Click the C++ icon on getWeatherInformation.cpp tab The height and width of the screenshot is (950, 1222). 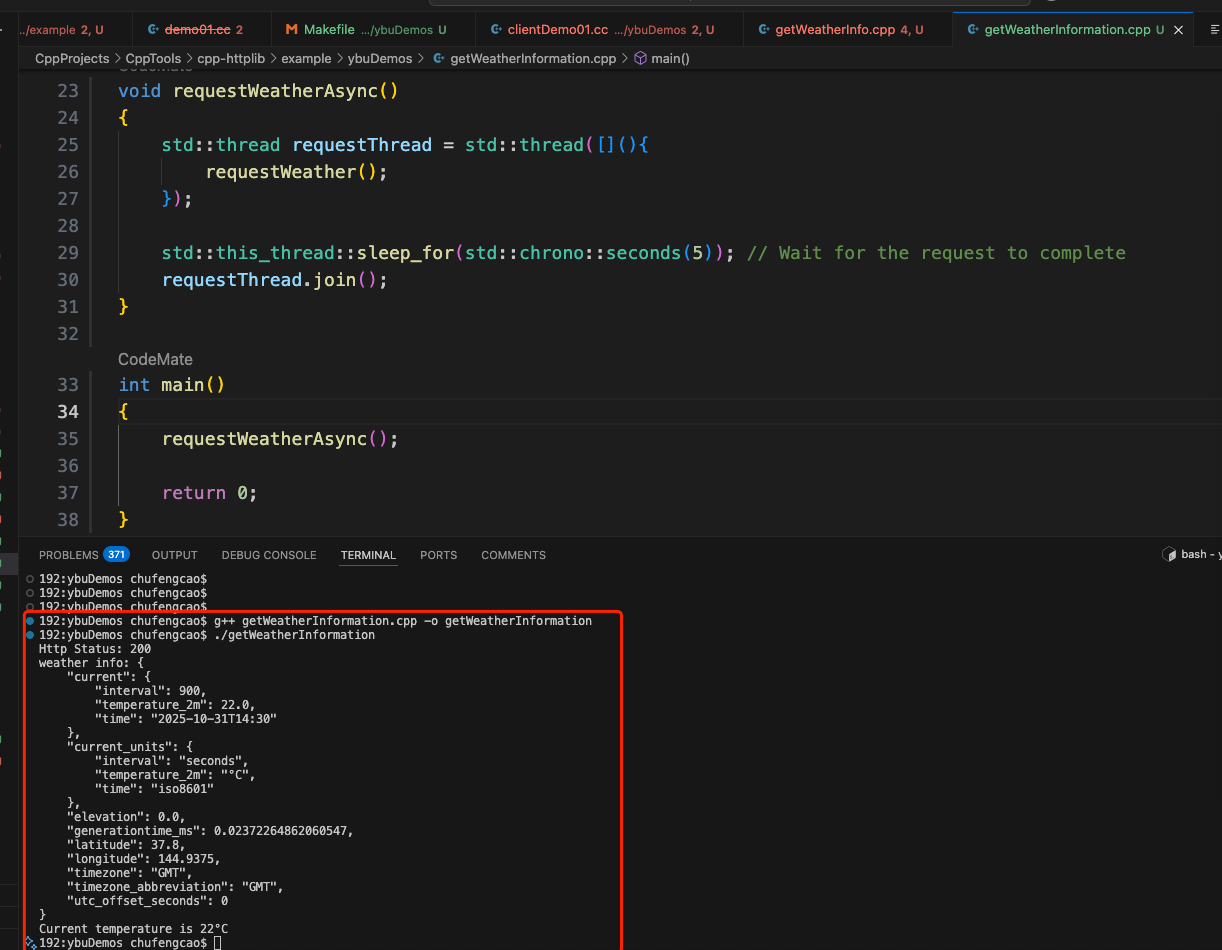click(973, 30)
